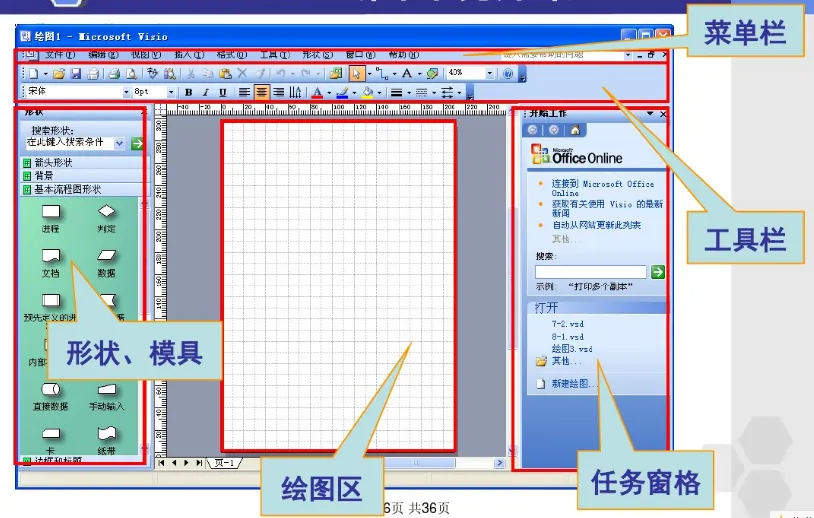Open the line ends dropdown arrow
Viewport: 814px width, 518px height.
click(459, 93)
